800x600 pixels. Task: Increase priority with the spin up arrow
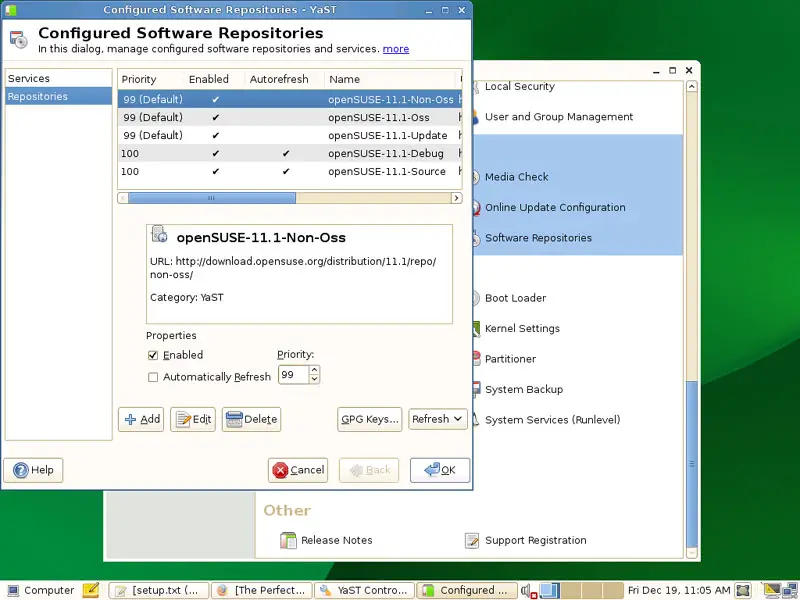point(314,370)
